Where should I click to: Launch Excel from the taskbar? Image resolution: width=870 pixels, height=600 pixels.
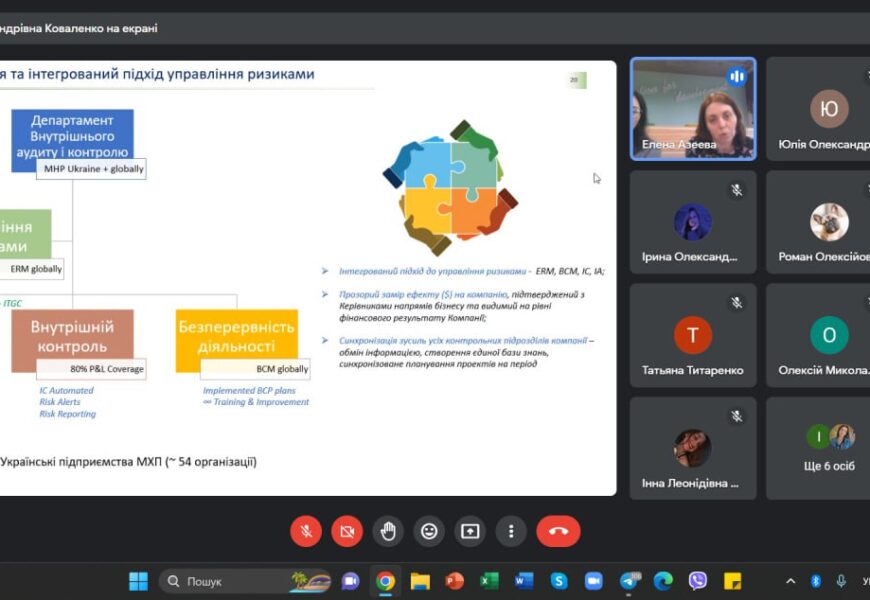pyautogui.click(x=489, y=581)
